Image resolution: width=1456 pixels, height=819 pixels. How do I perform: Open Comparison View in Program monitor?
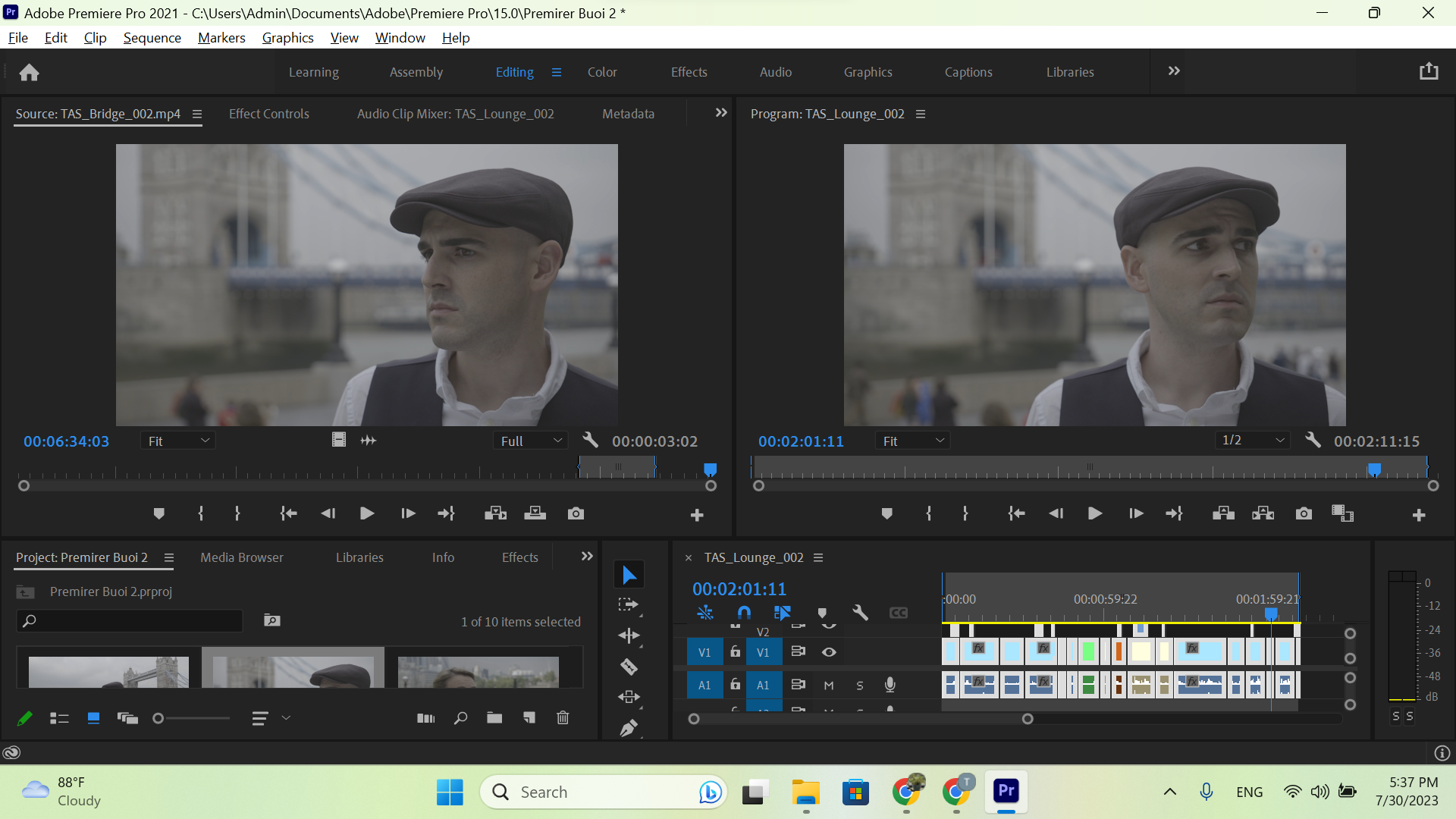click(1342, 514)
